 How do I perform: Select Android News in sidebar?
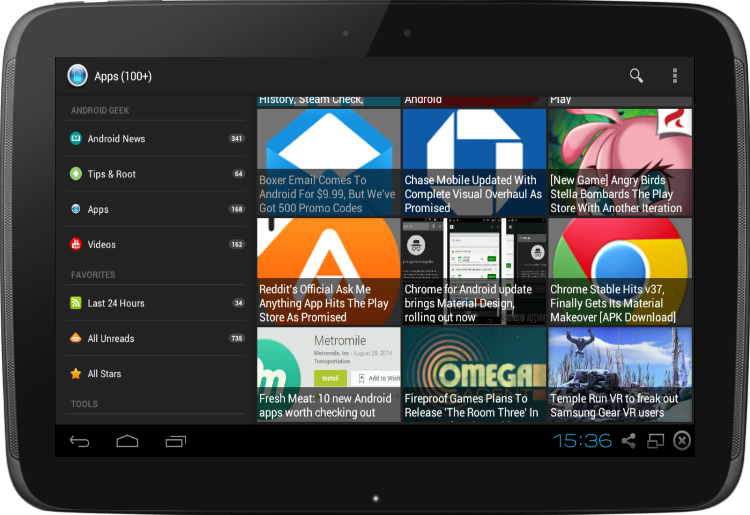tap(155, 139)
